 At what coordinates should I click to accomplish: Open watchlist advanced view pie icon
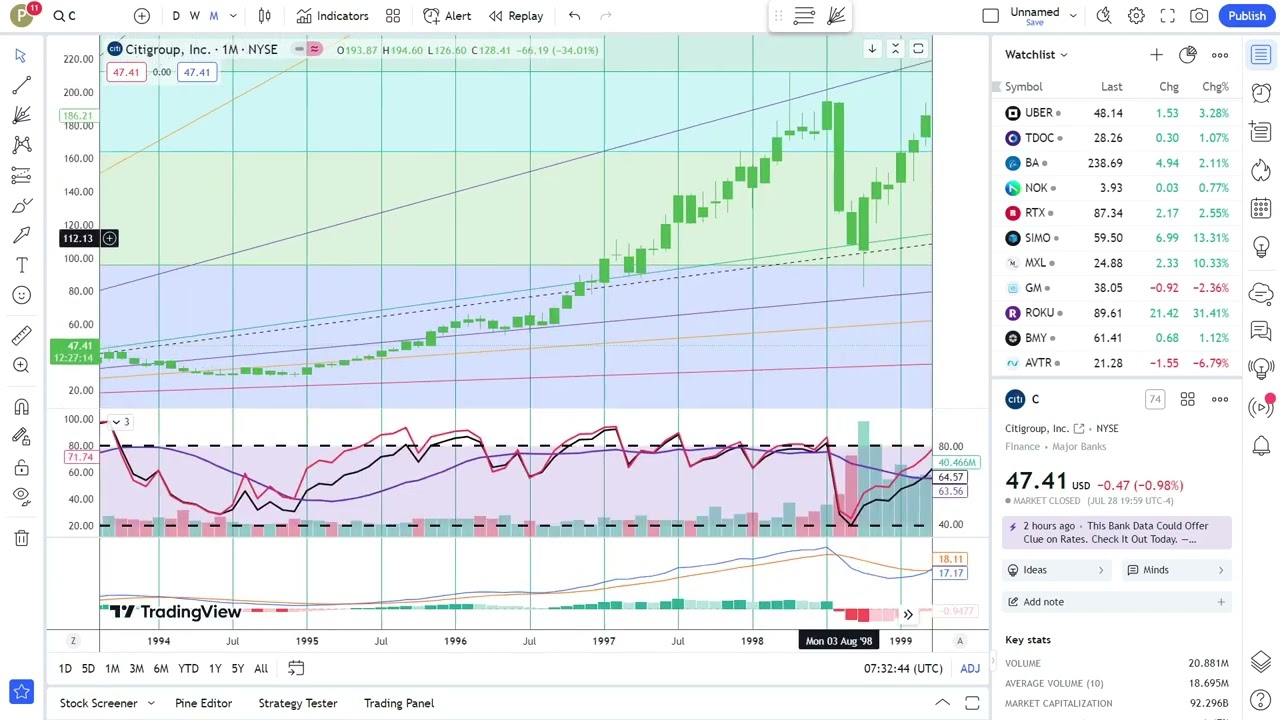pyautogui.click(x=1187, y=55)
